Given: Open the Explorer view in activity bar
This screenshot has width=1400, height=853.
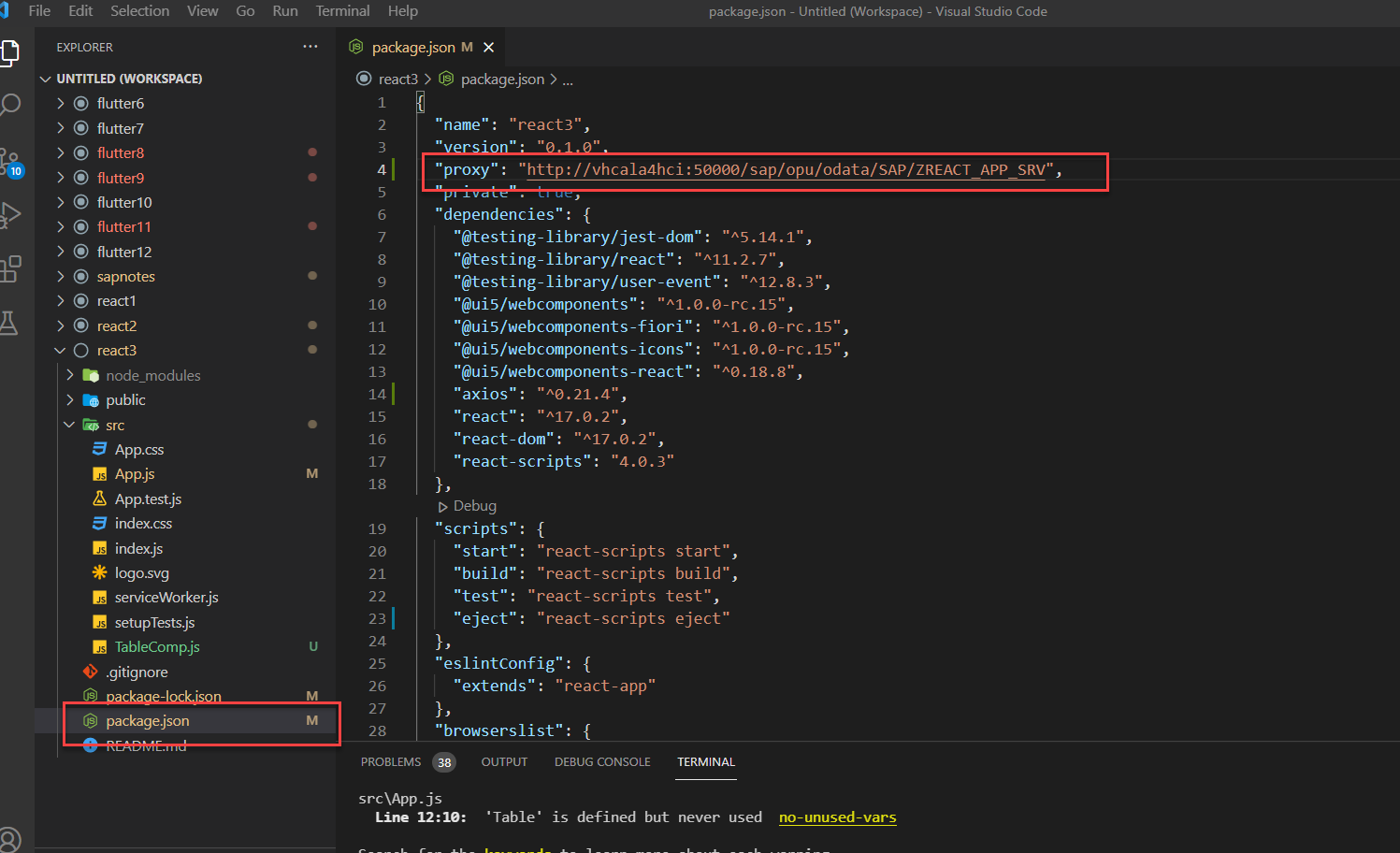Looking at the screenshot, I should (x=9, y=52).
